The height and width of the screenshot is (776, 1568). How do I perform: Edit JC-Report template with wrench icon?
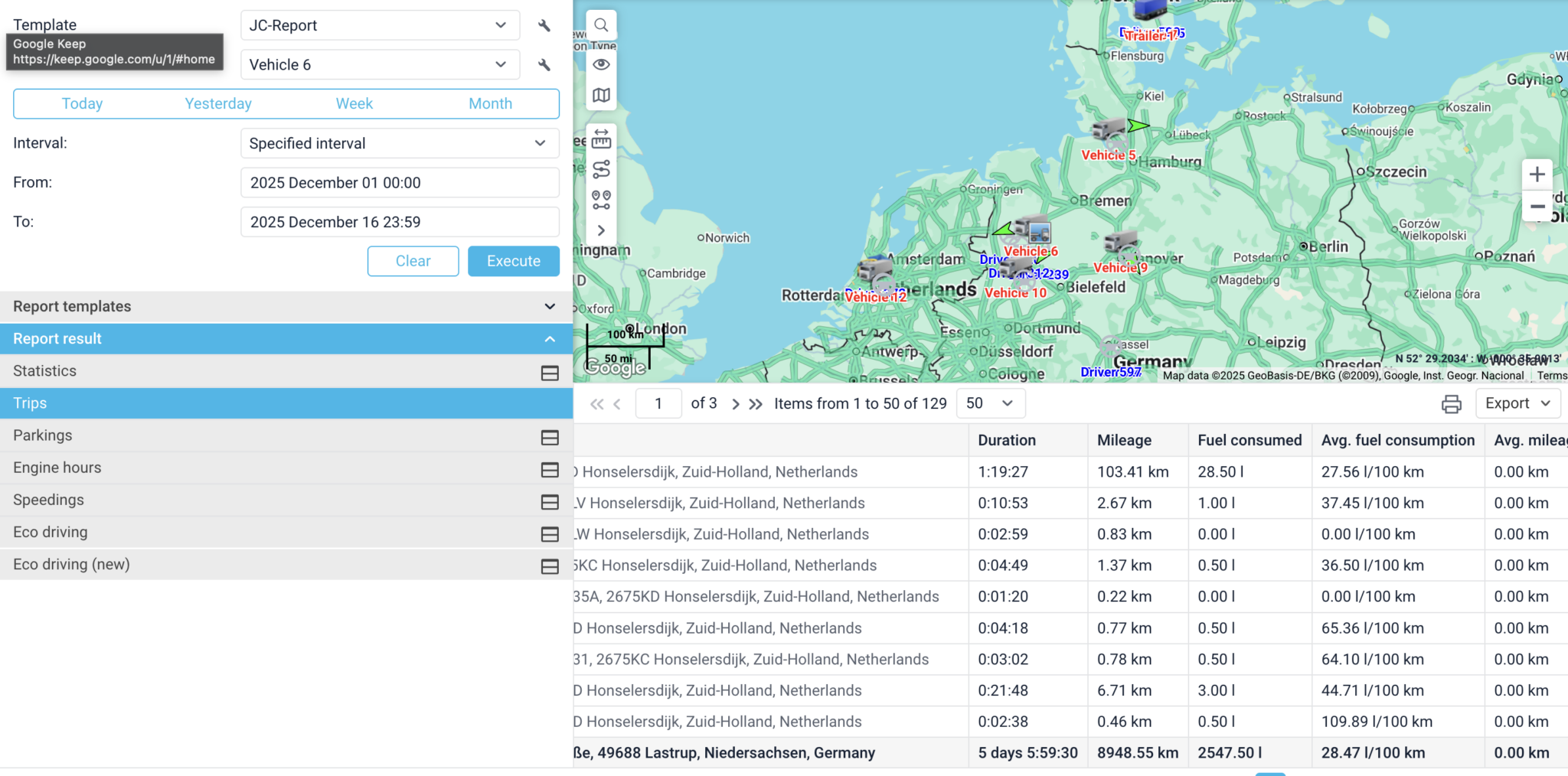pos(544,25)
